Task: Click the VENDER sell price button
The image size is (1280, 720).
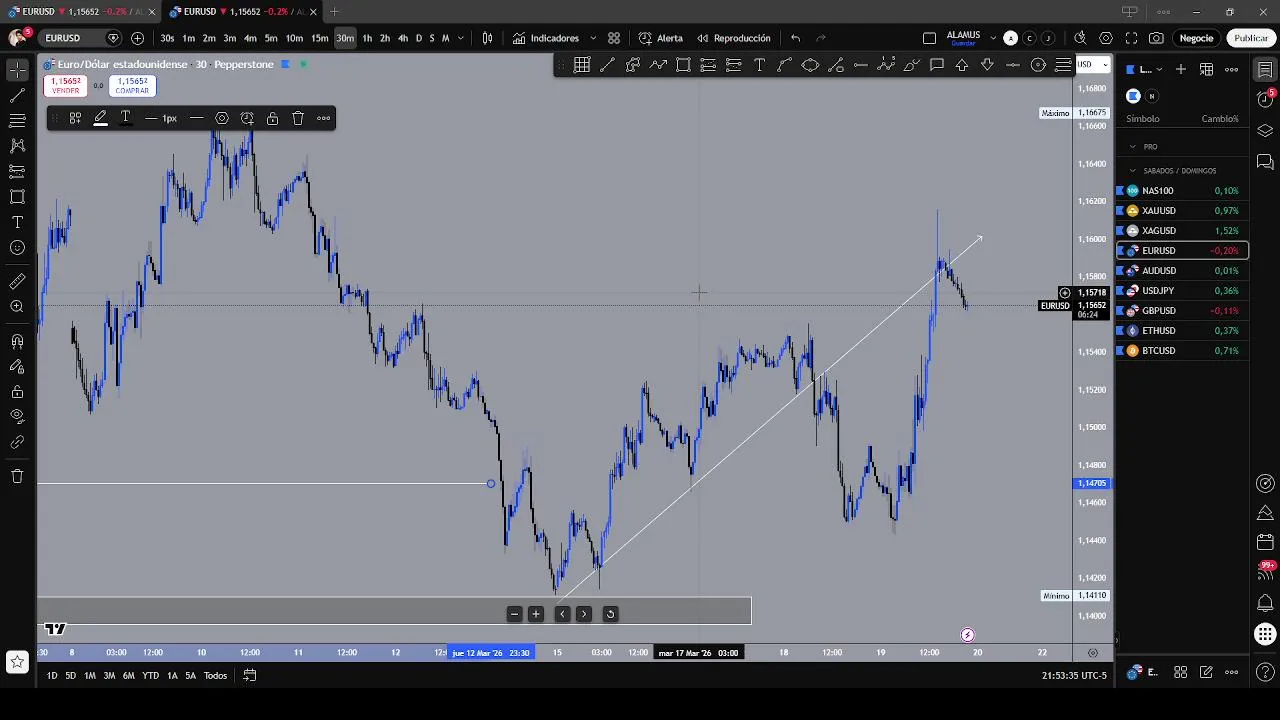Action: pyautogui.click(x=65, y=86)
